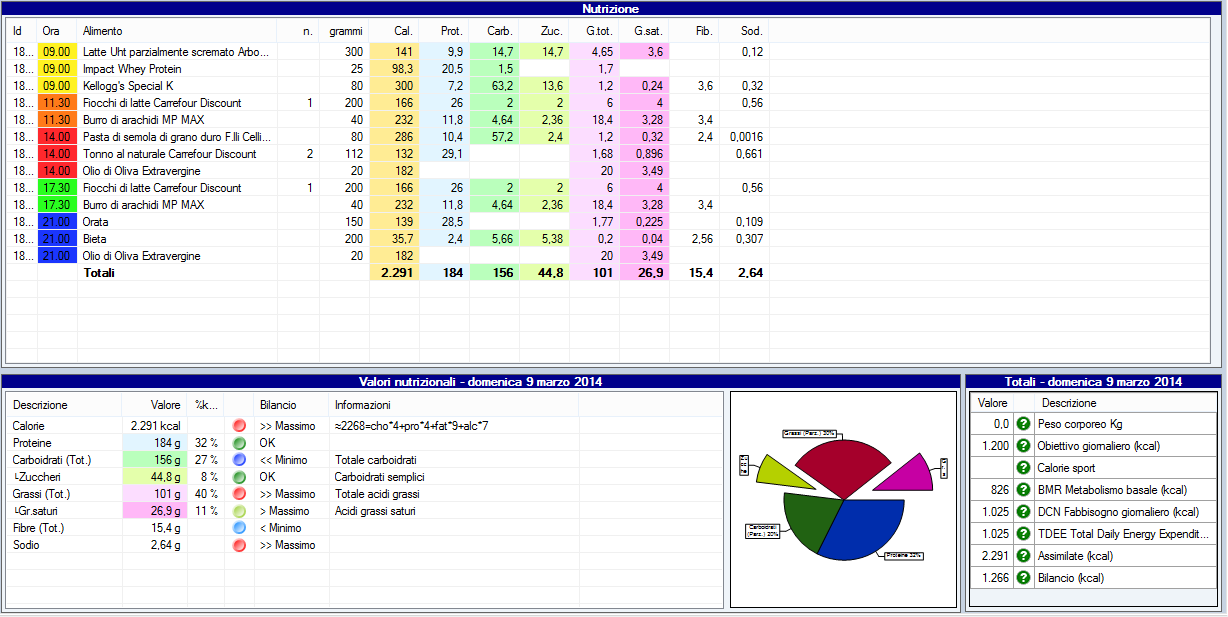Sort the food table by Cal. column header
This screenshot has width=1228, height=617.
404,31
